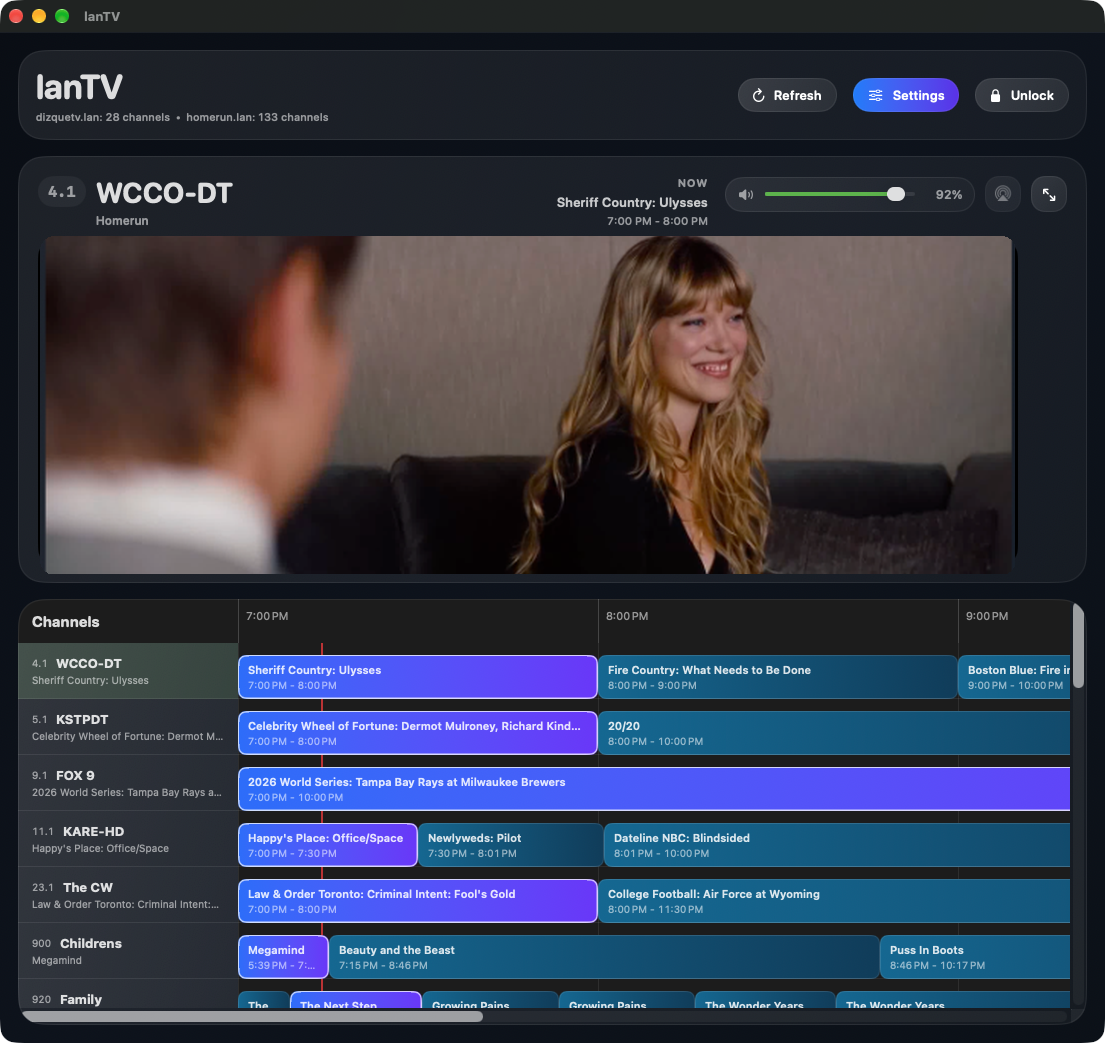Image resolution: width=1105 pixels, height=1043 pixels.
Task: Open Celebrity Wheel of Fortune guide block
Action: 418,733
